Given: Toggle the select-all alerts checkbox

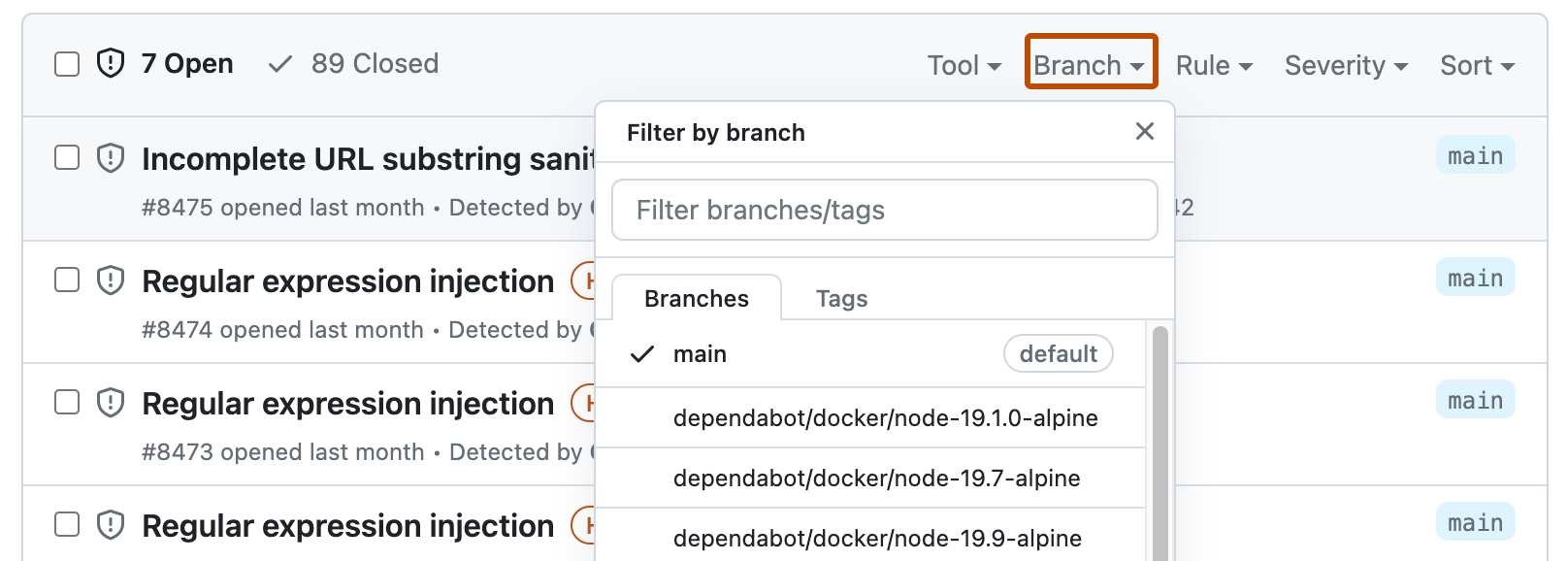Looking at the screenshot, I should click(x=67, y=64).
